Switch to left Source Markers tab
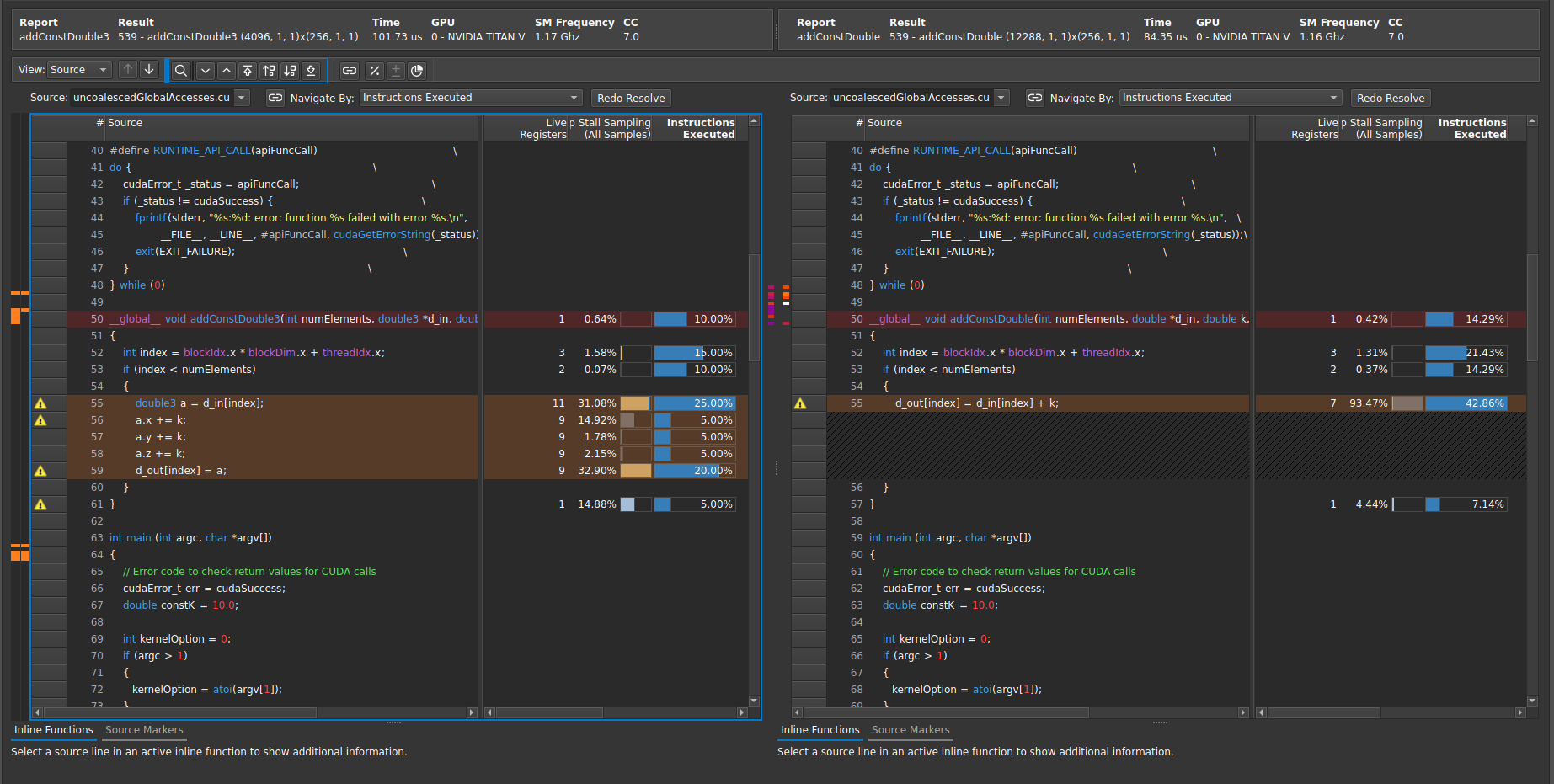This screenshot has height=784, width=1554. (144, 730)
